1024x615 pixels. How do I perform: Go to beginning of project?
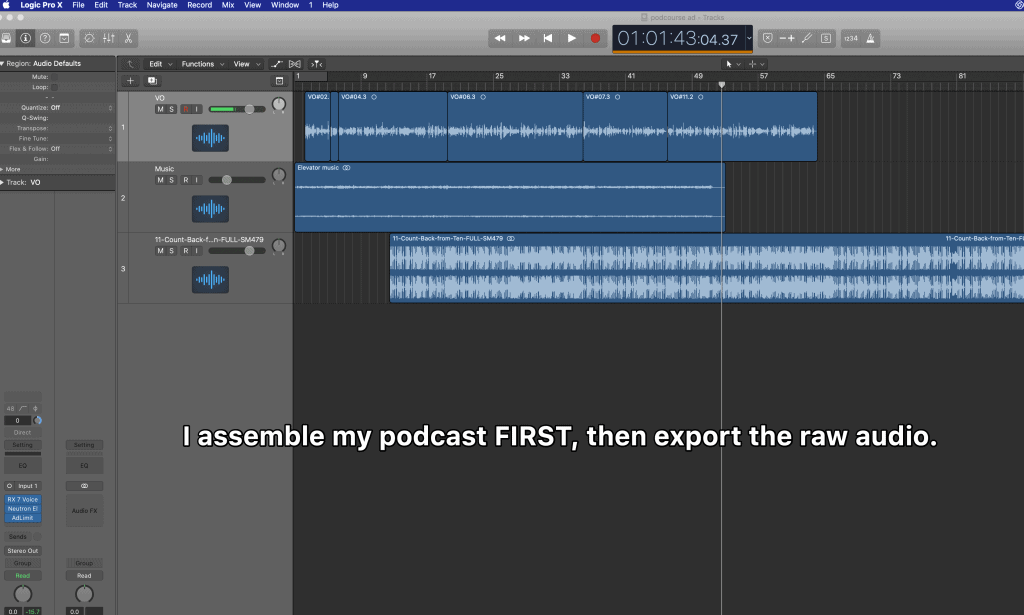click(548, 39)
